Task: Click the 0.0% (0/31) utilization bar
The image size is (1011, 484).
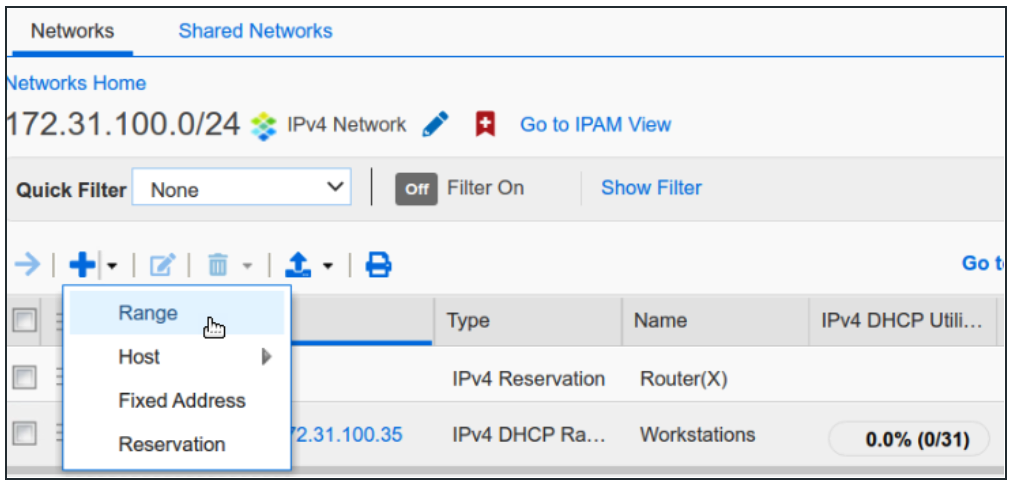Action: (908, 440)
